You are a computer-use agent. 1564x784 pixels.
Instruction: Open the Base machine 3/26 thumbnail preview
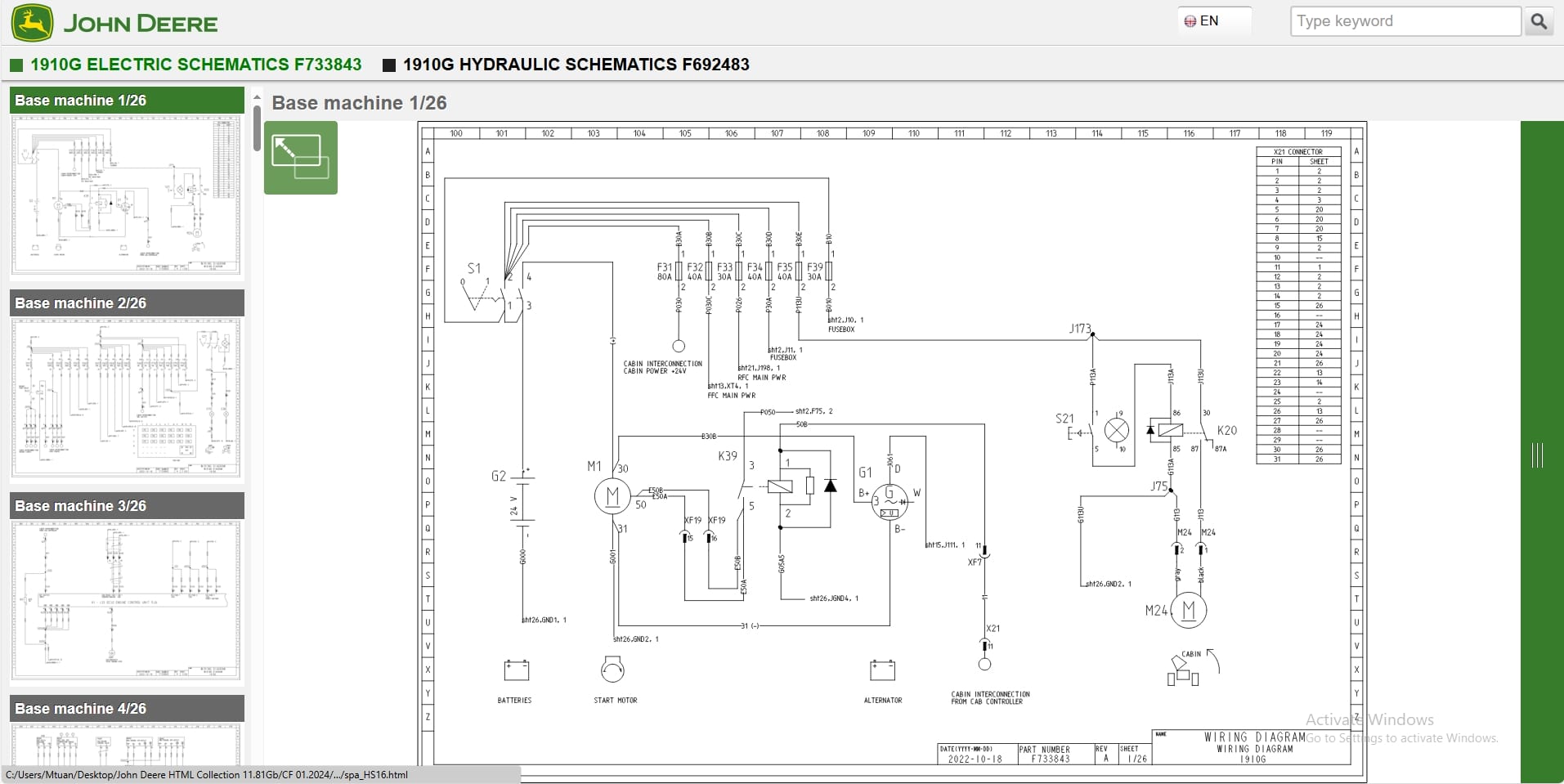click(127, 600)
